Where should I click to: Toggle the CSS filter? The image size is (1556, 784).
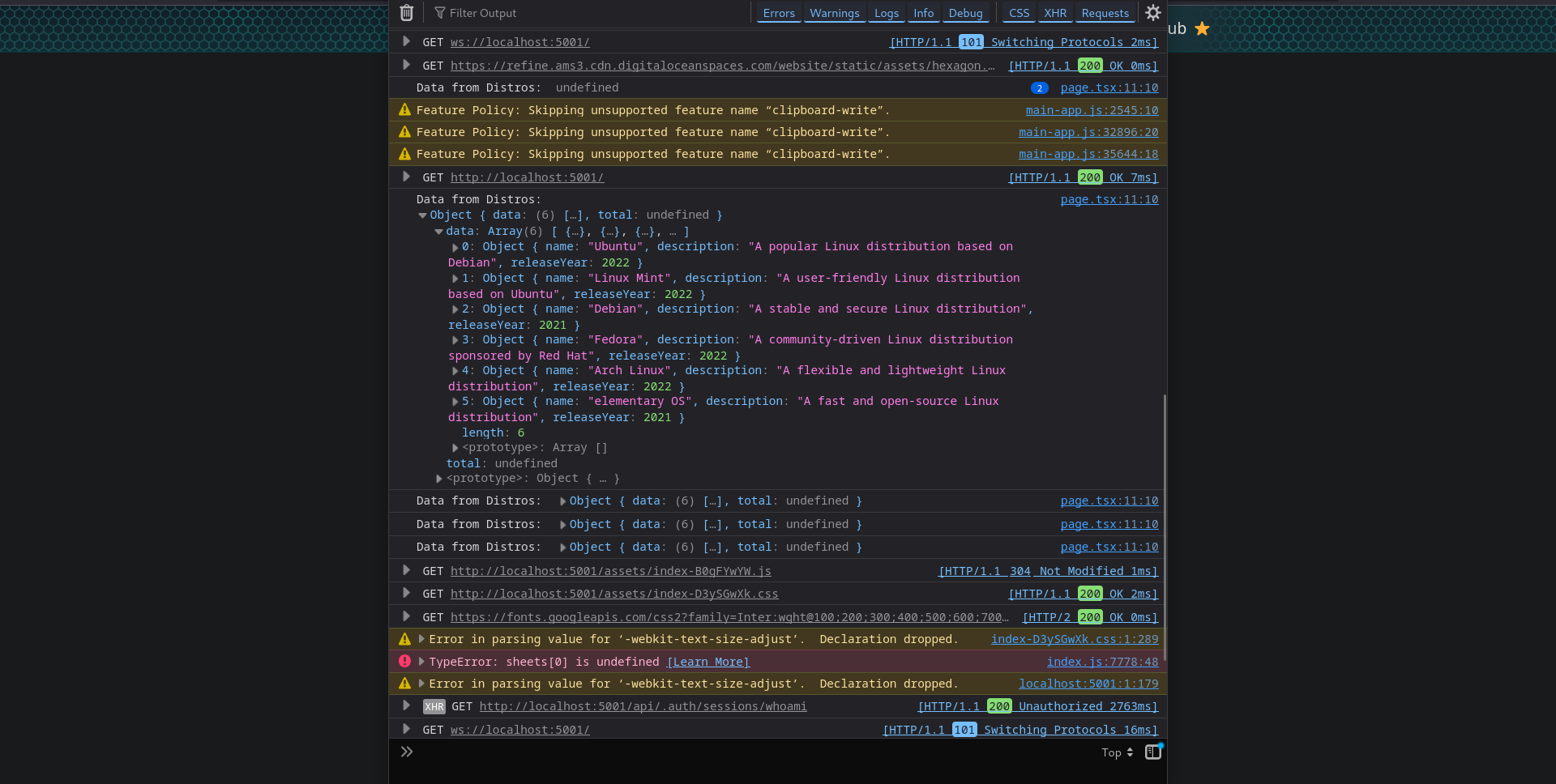coord(1019,13)
